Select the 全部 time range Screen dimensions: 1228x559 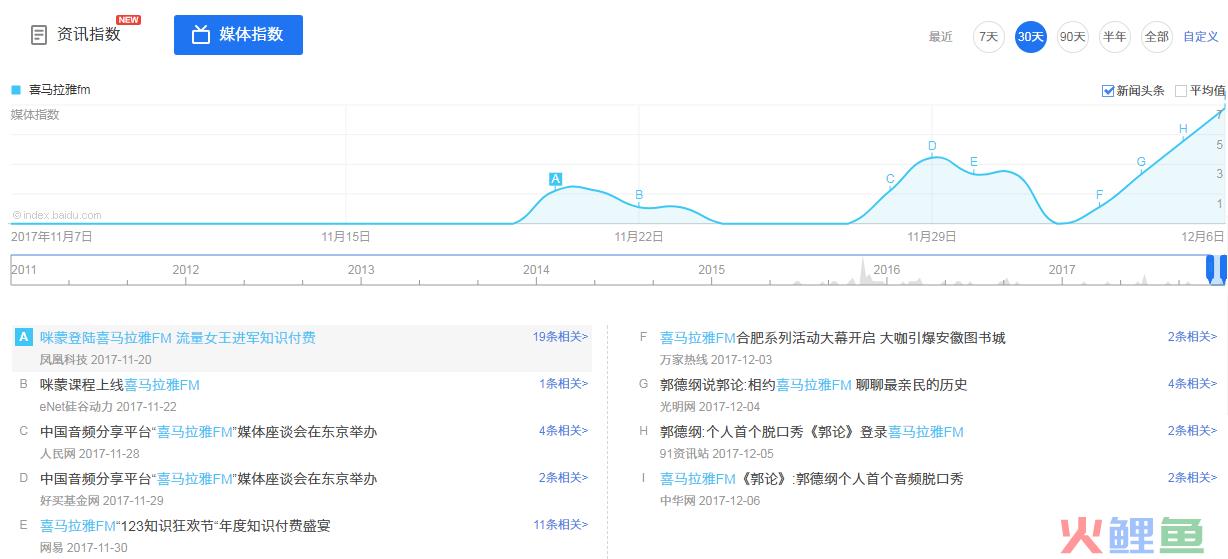(x=1156, y=37)
